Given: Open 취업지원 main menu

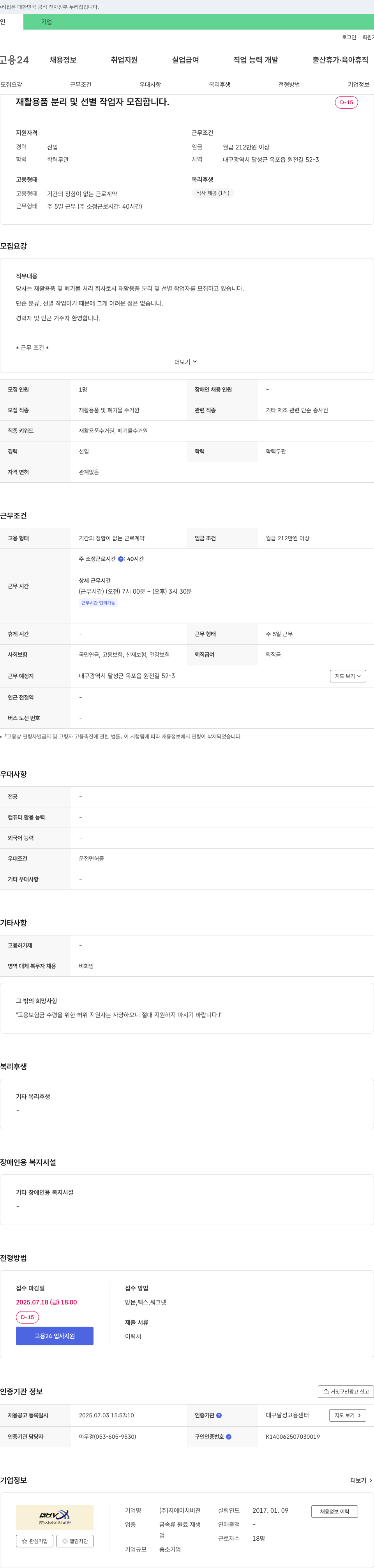Looking at the screenshot, I should coord(124,60).
